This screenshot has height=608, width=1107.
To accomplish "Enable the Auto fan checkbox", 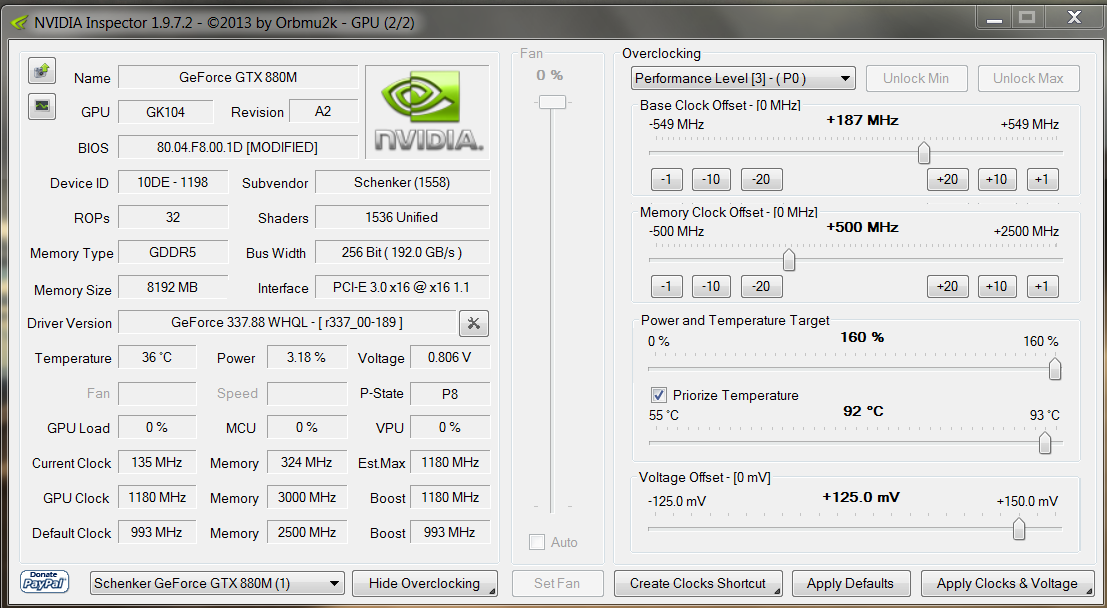I will coord(537,542).
